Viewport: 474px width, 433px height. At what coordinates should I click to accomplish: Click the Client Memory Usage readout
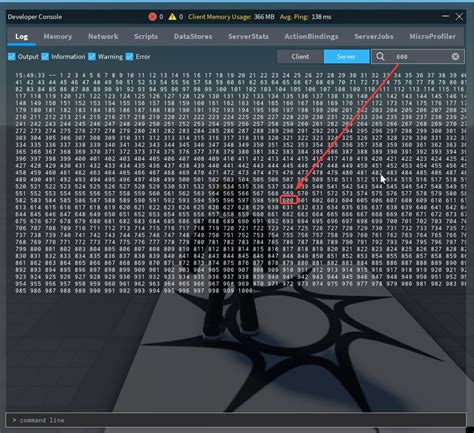[x=231, y=17]
